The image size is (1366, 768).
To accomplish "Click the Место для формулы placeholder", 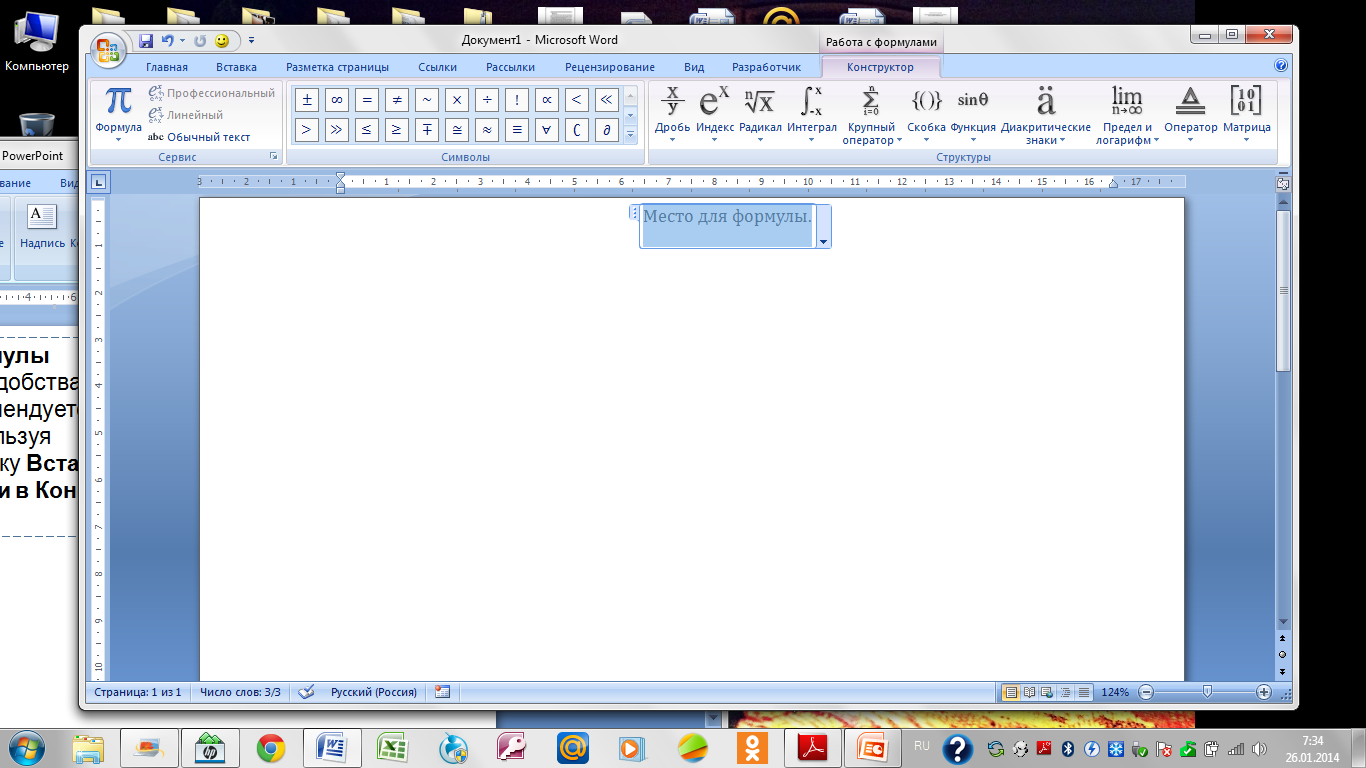I will (x=727, y=215).
